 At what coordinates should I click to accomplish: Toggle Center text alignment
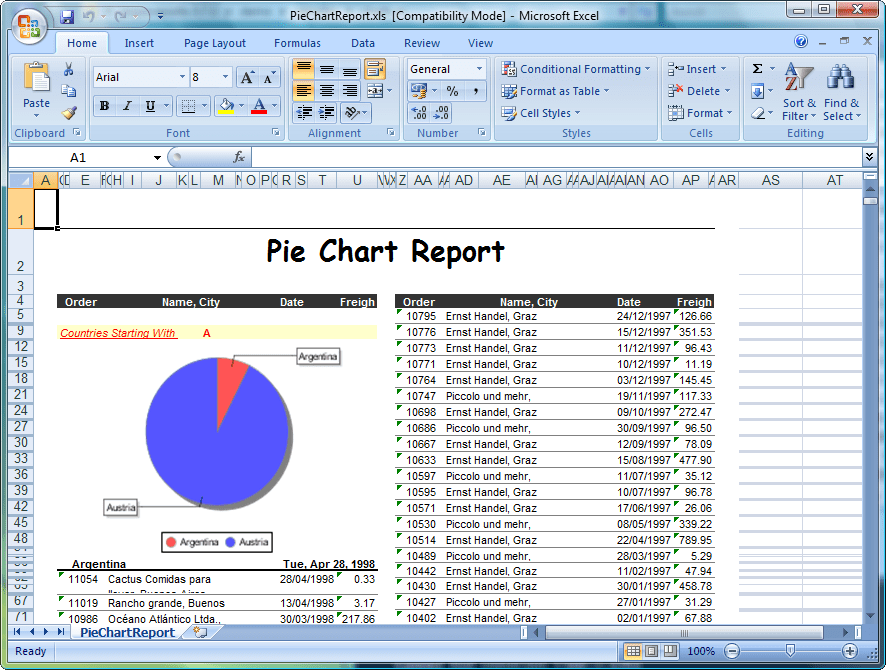(x=327, y=90)
